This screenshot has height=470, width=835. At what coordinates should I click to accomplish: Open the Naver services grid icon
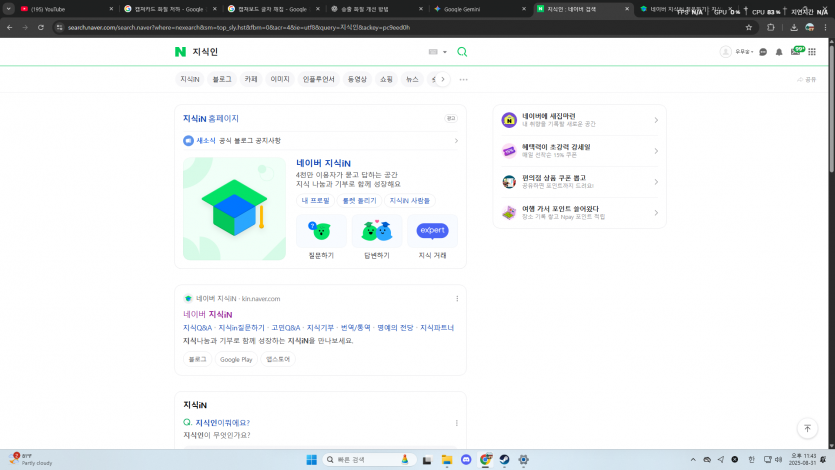click(812, 52)
